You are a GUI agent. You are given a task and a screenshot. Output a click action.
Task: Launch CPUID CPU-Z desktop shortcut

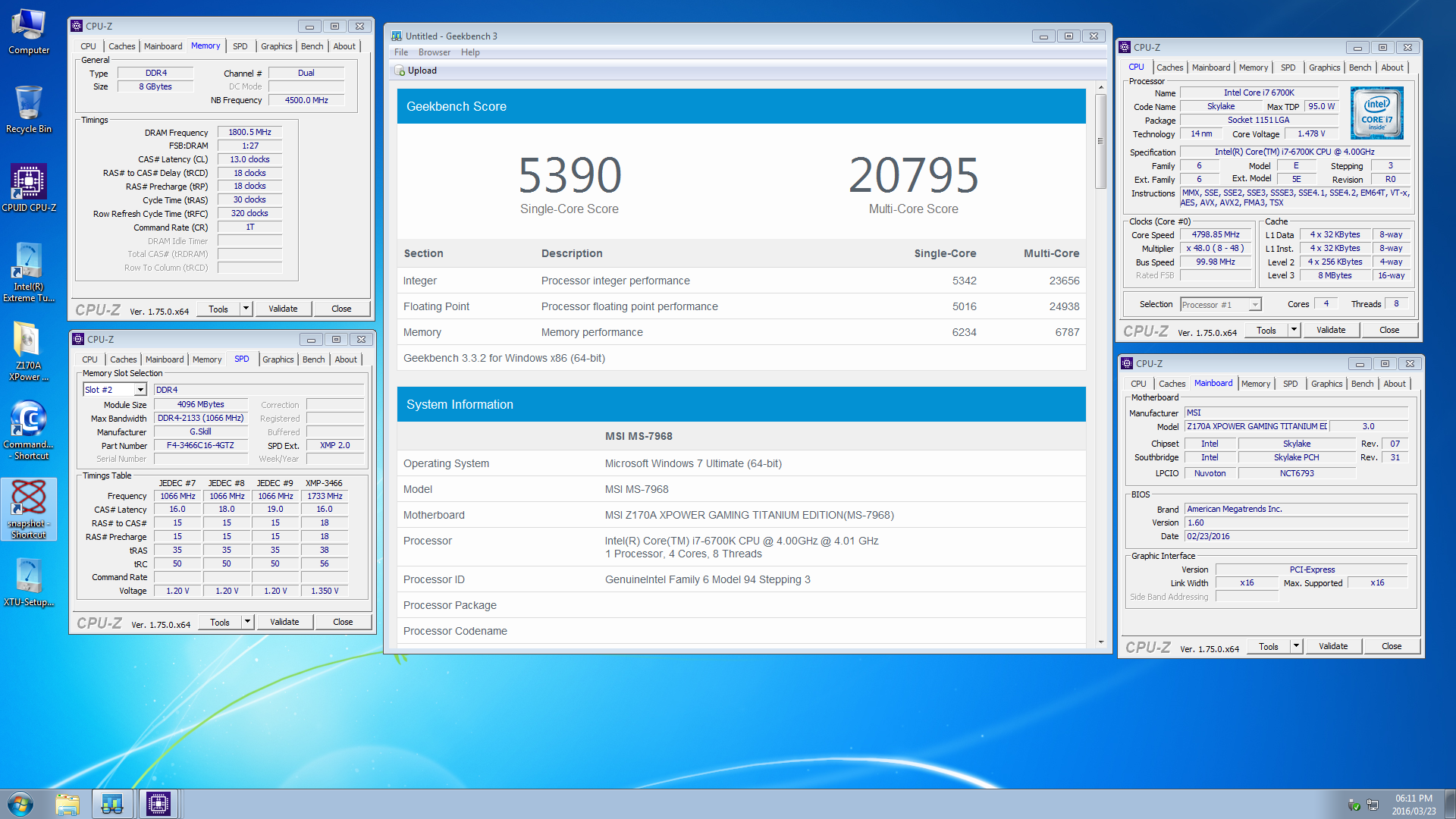(29, 189)
